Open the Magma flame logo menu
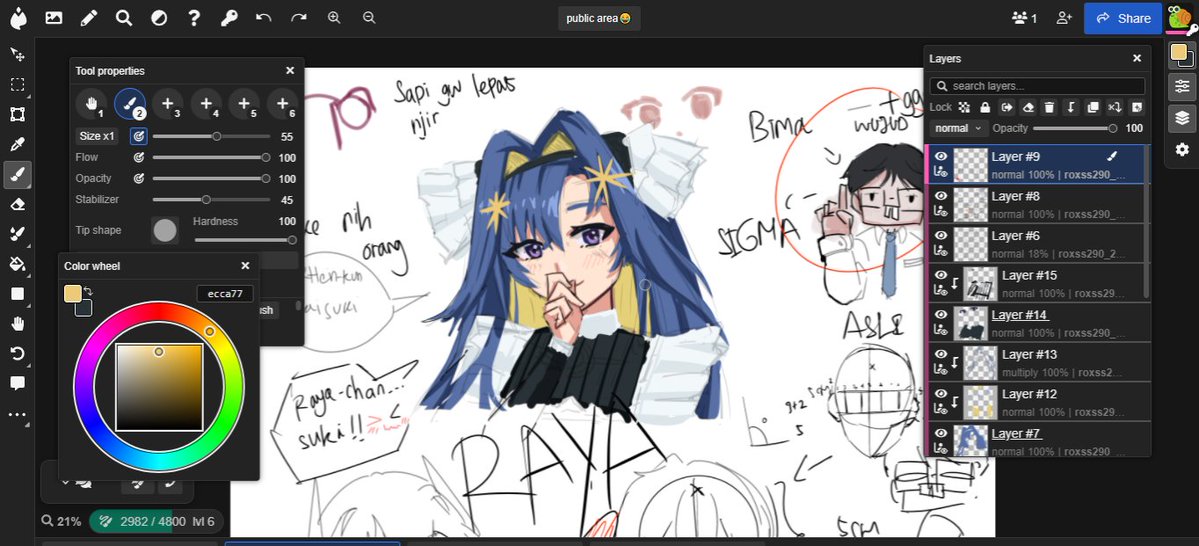The height and width of the screenshot is (546, 1199). (18, 18)
